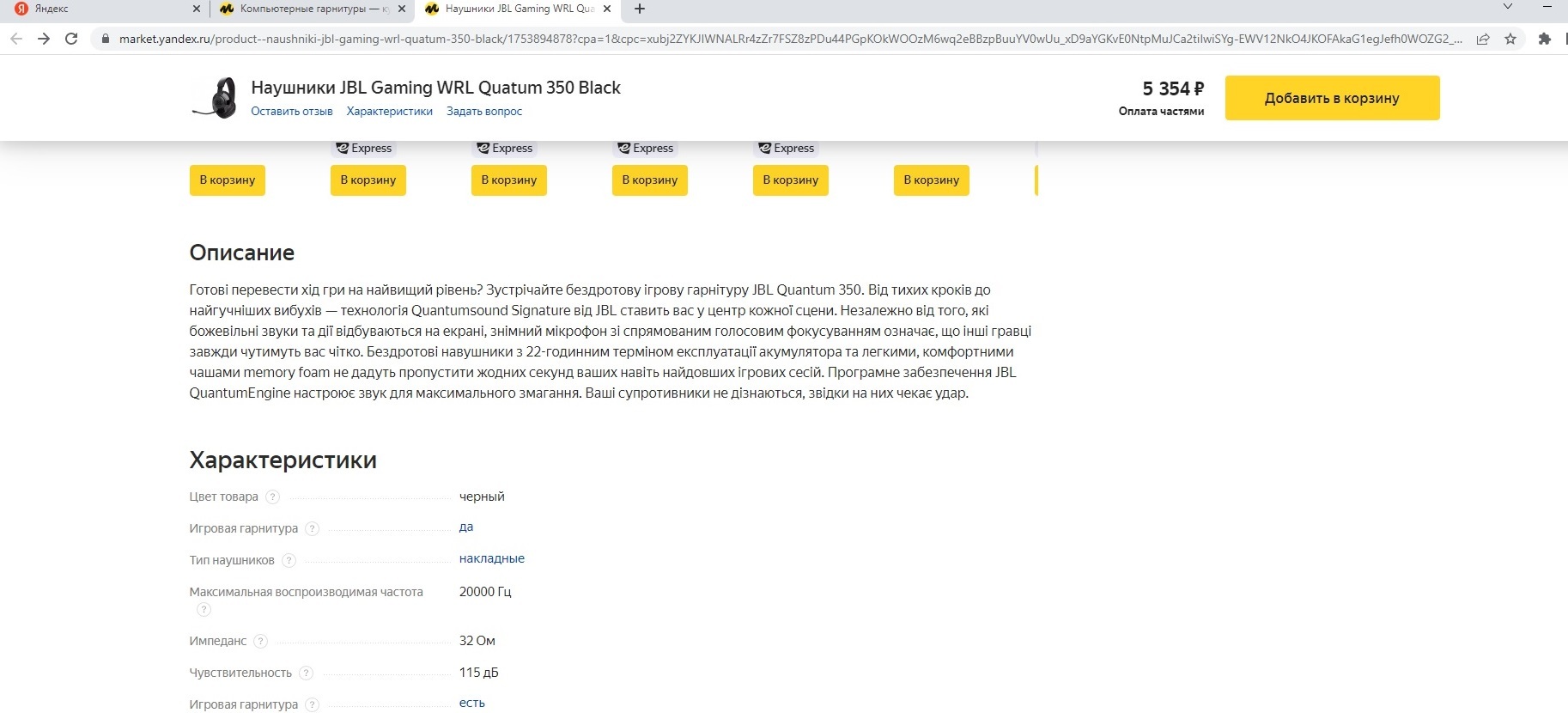Click Оставить отзыв link
This screenshot has height=713, width=1568.
pos(292,111)
